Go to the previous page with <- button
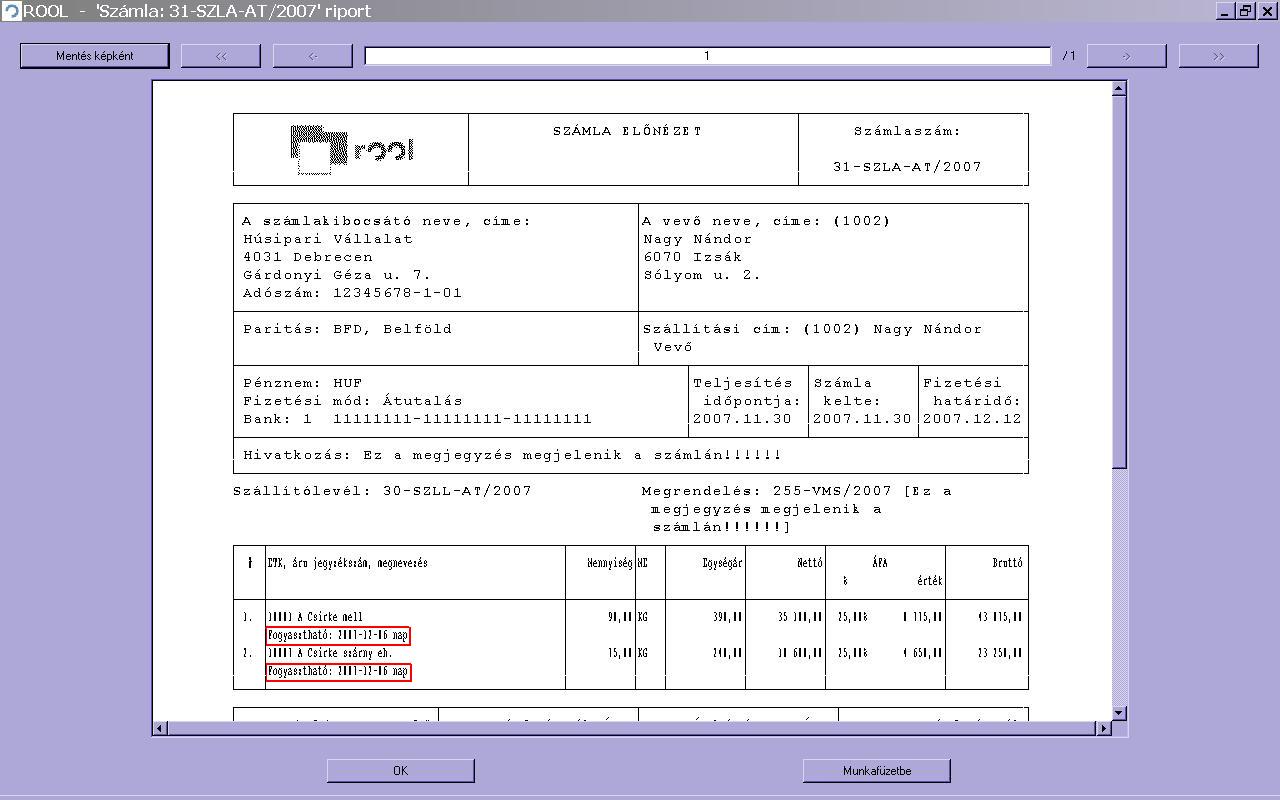 point(313,56)
